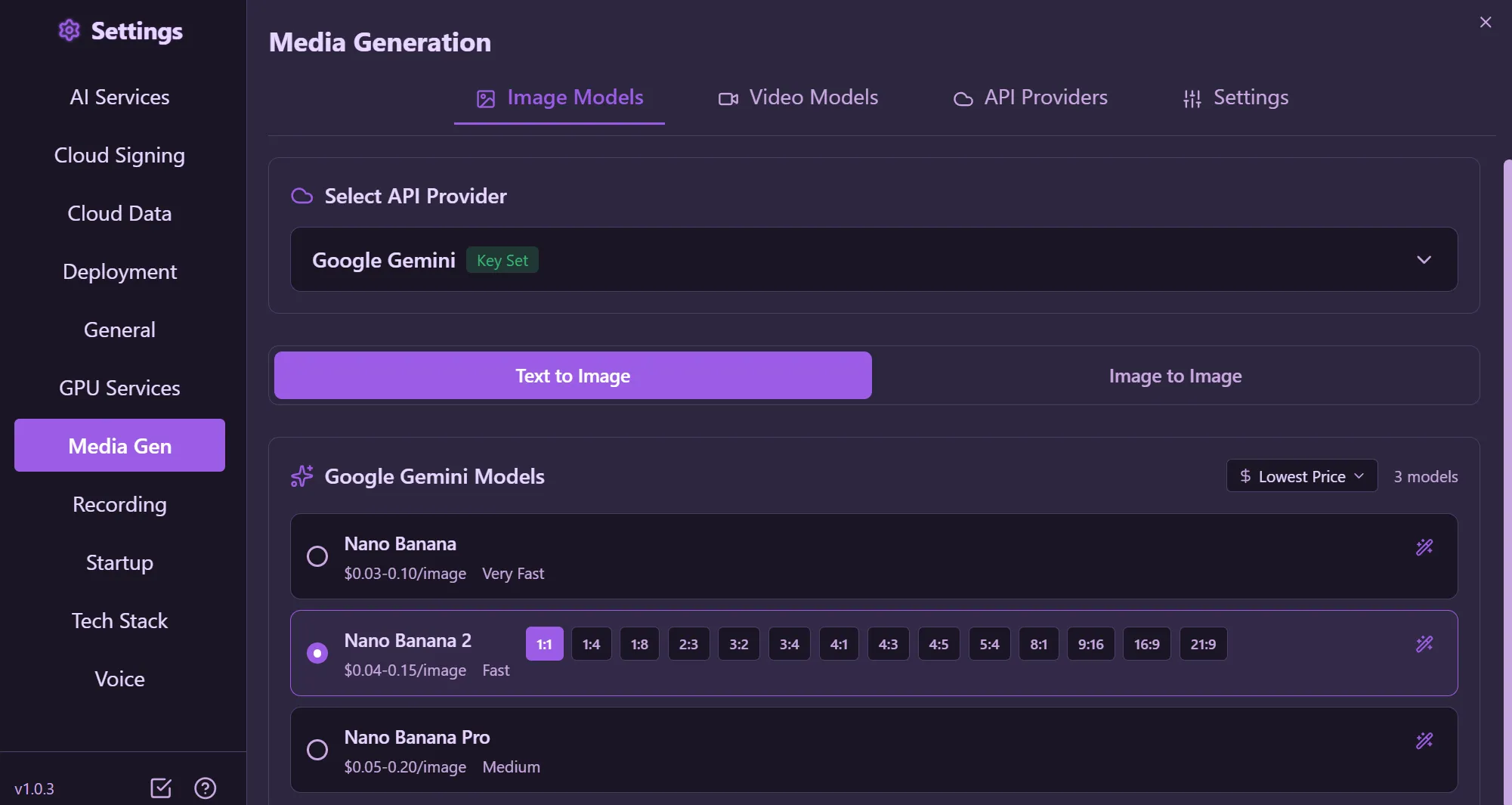Click the sparkle icon beside Google Gemini Models

pos(302,476)
